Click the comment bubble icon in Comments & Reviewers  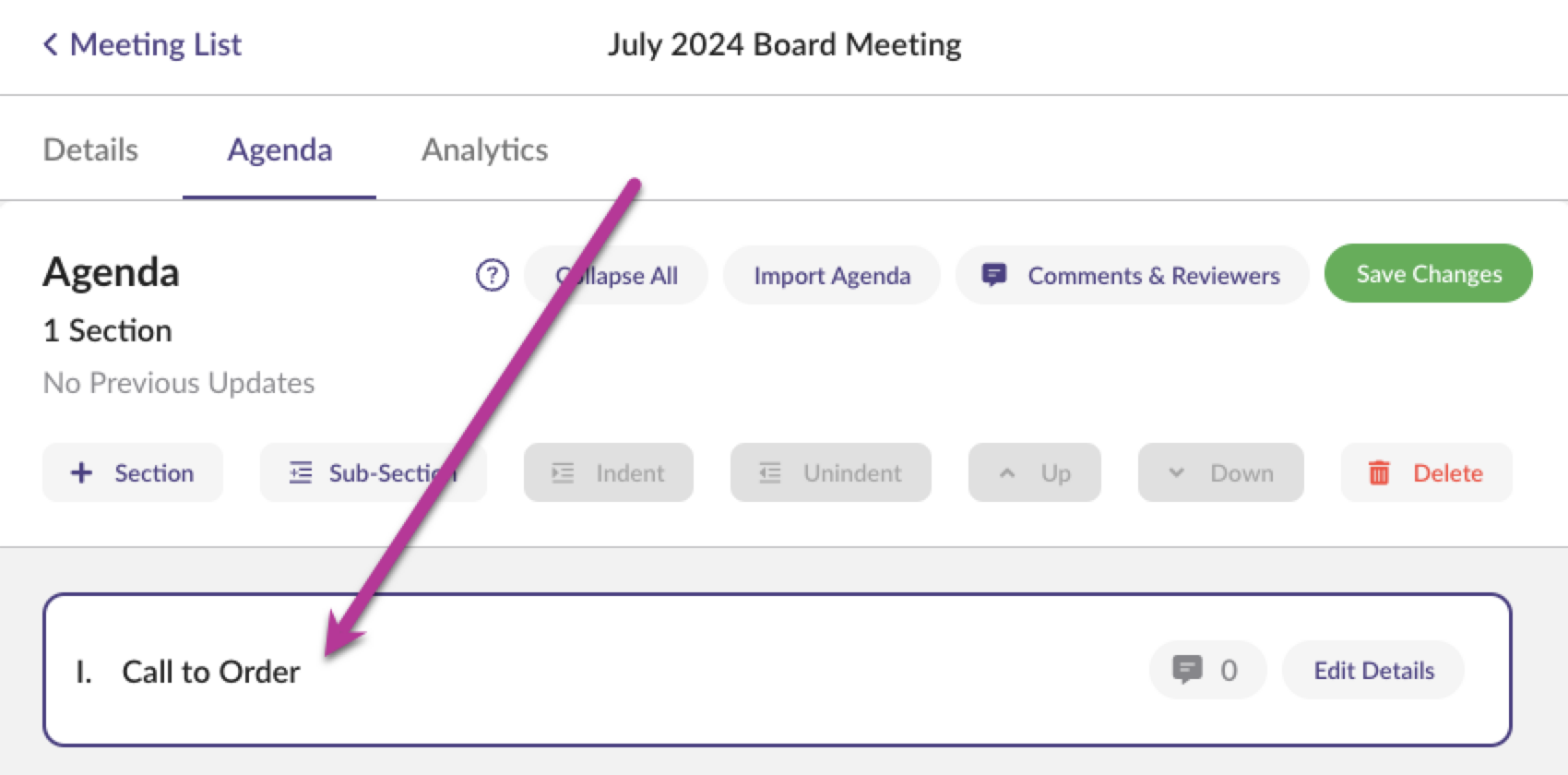point(993,275)
